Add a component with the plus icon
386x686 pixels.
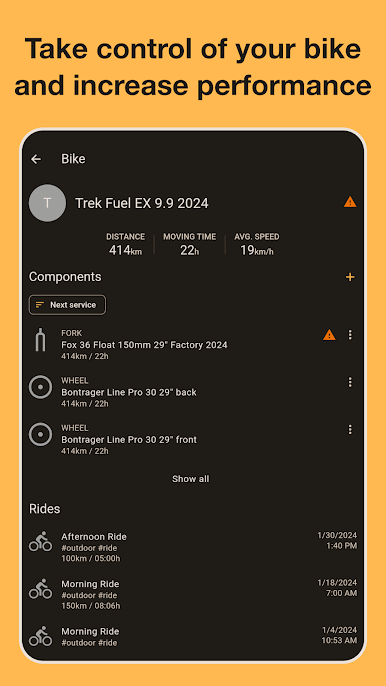(x=350, y=277)
